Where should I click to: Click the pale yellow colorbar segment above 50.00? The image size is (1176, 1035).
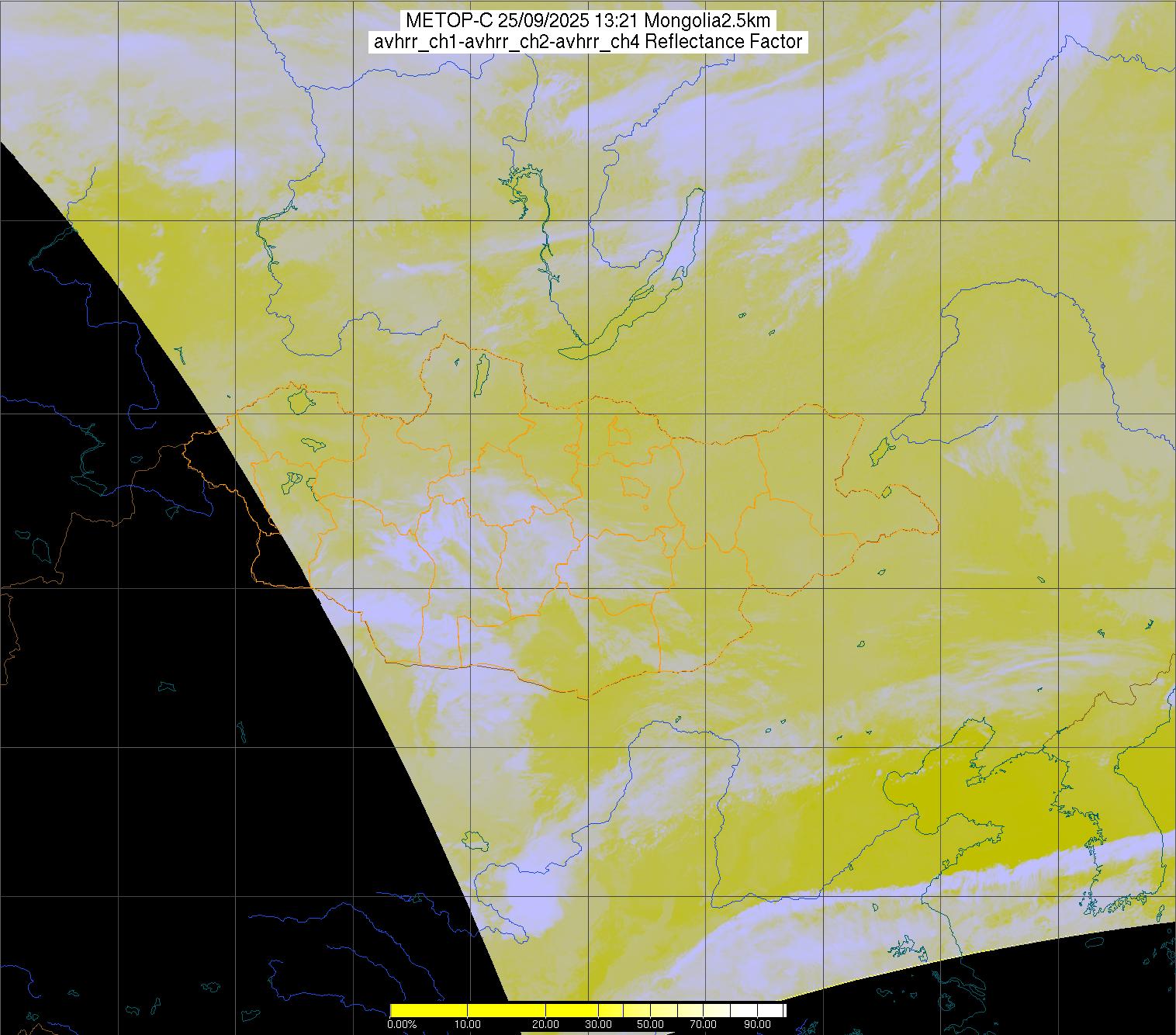coord(663,1010)
